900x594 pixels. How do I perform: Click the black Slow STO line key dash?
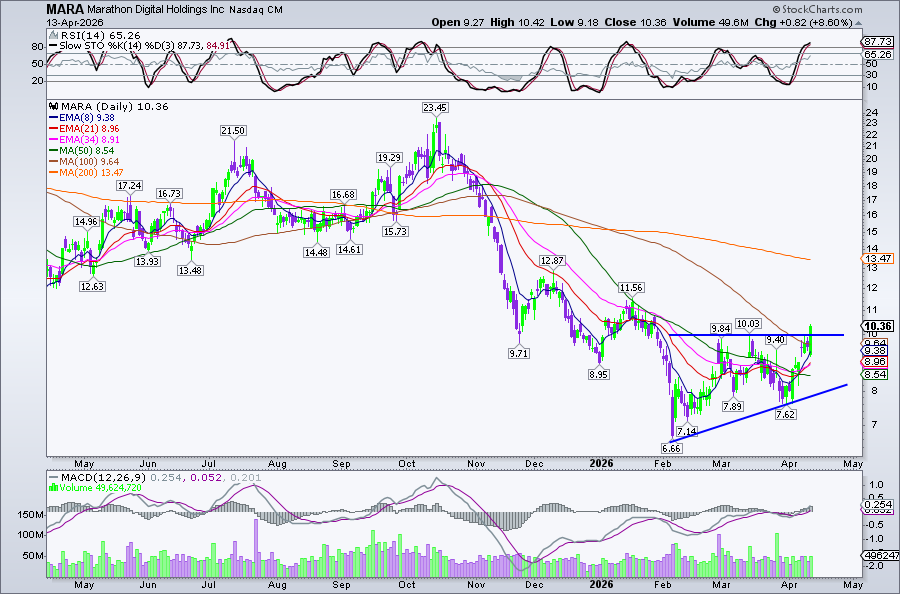[54, 46]
